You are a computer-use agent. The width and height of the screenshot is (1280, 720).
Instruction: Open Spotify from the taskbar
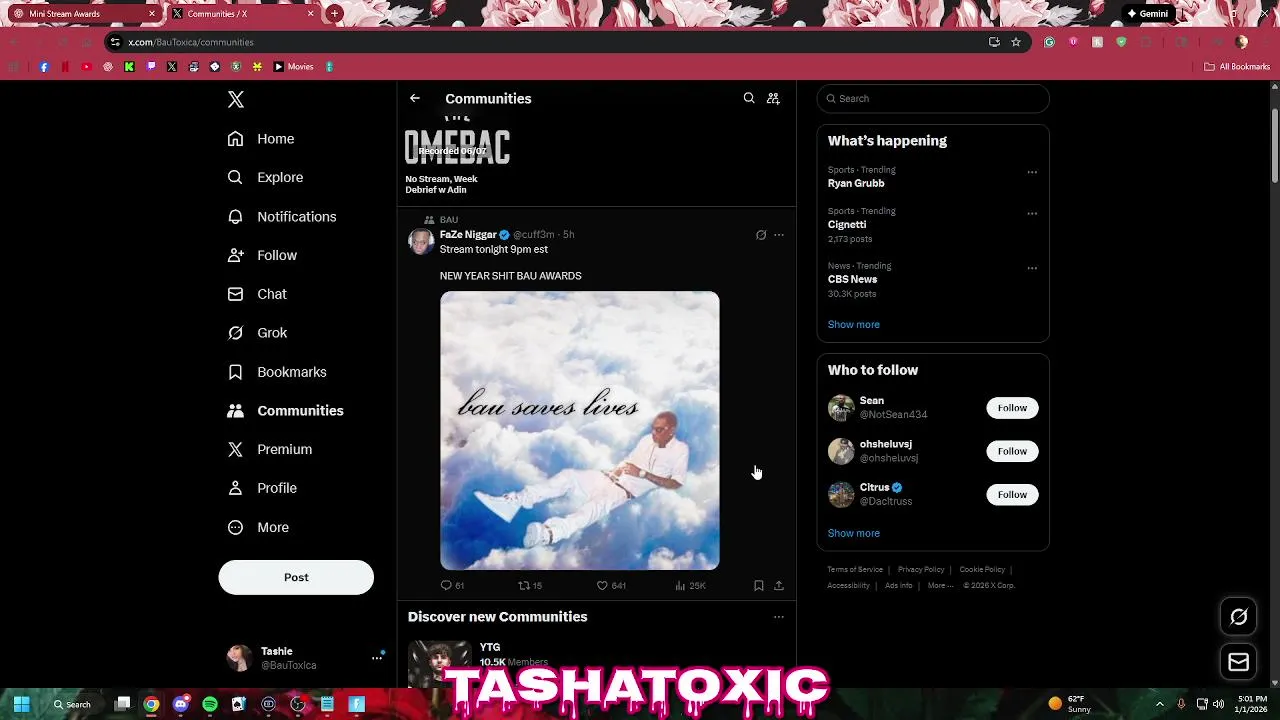(x=210, y=704)
